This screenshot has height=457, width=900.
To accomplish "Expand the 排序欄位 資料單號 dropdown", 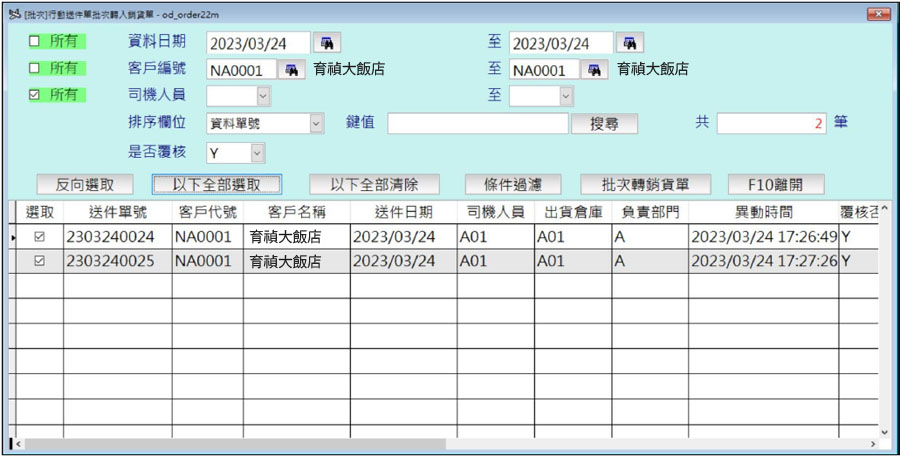I will 317,123.
